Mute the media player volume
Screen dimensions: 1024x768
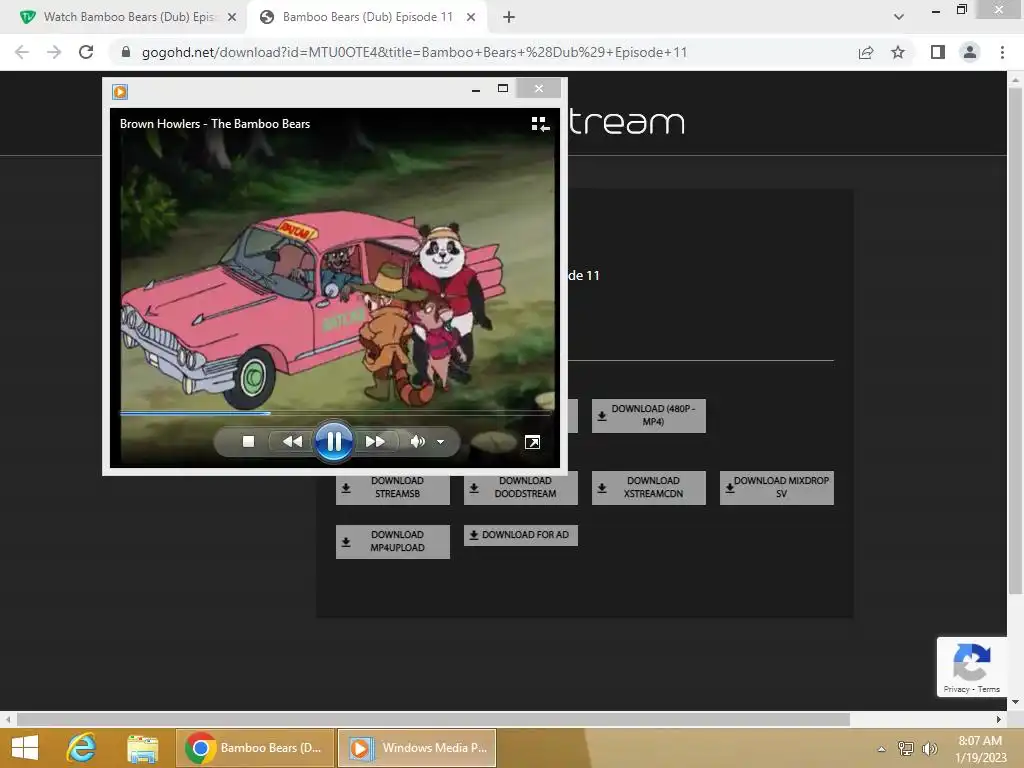(x=417, y=442)
